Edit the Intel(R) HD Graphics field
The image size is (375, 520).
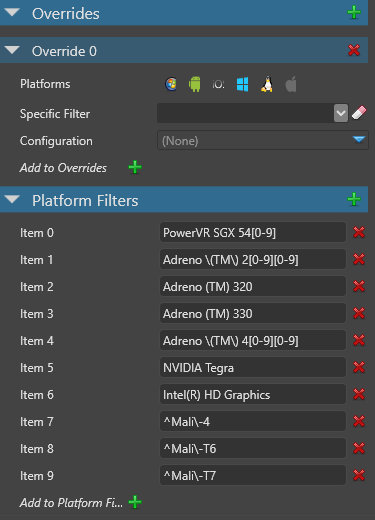(x=253, y=394)
